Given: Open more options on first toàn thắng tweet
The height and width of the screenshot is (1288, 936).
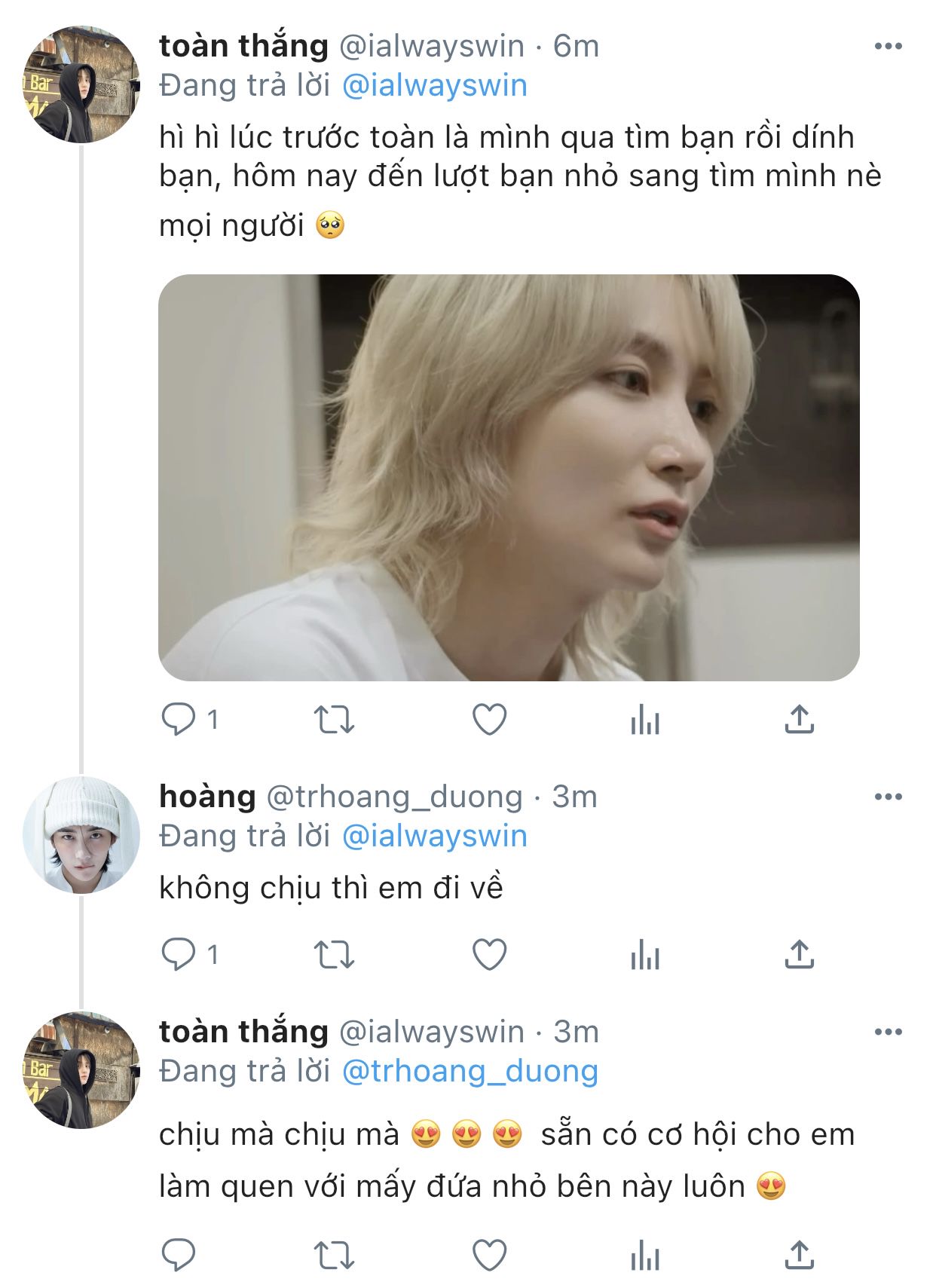Looking at the screenshot, I should [888, 47].
